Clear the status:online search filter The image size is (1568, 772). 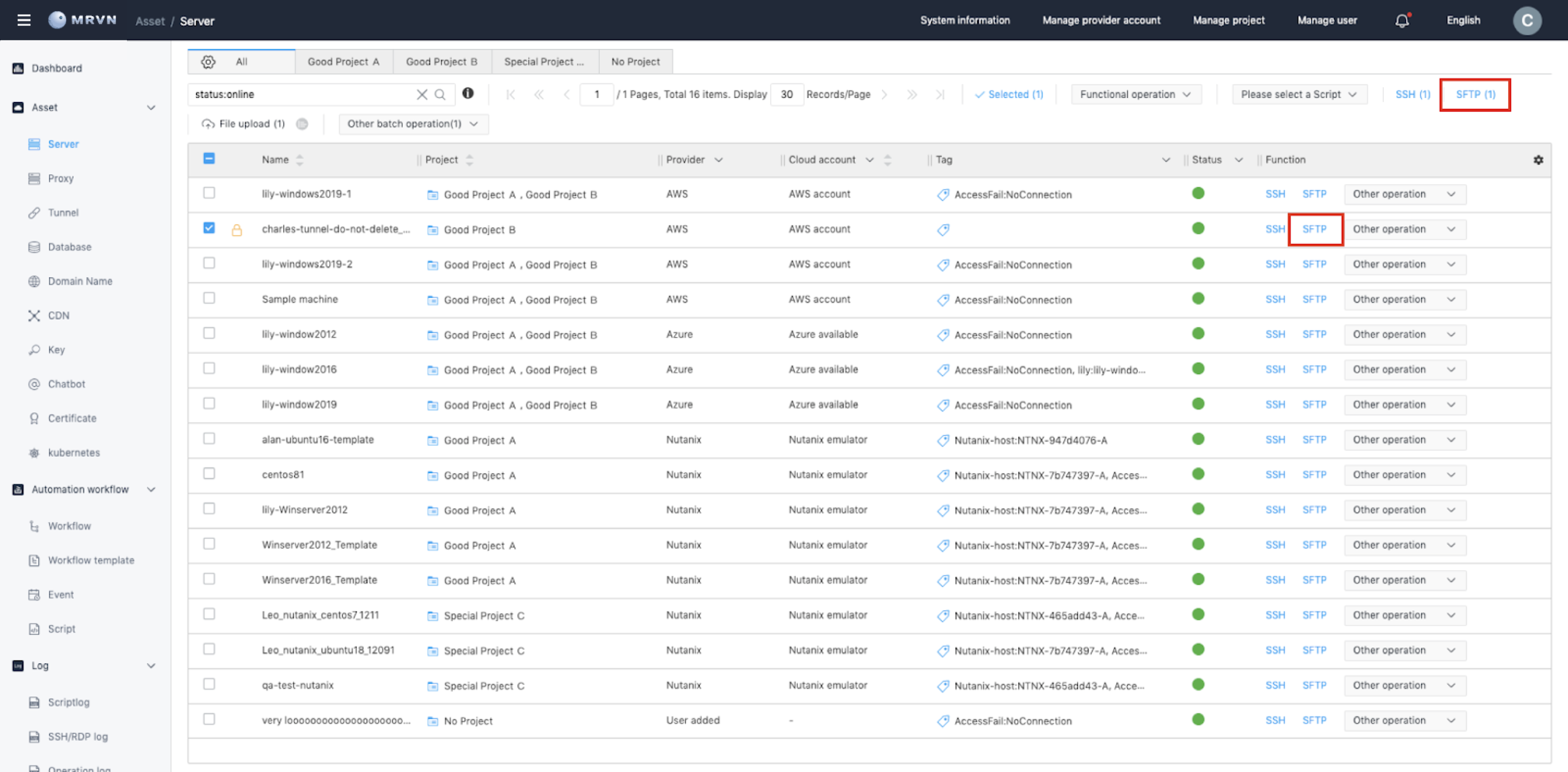click(421, 94)
